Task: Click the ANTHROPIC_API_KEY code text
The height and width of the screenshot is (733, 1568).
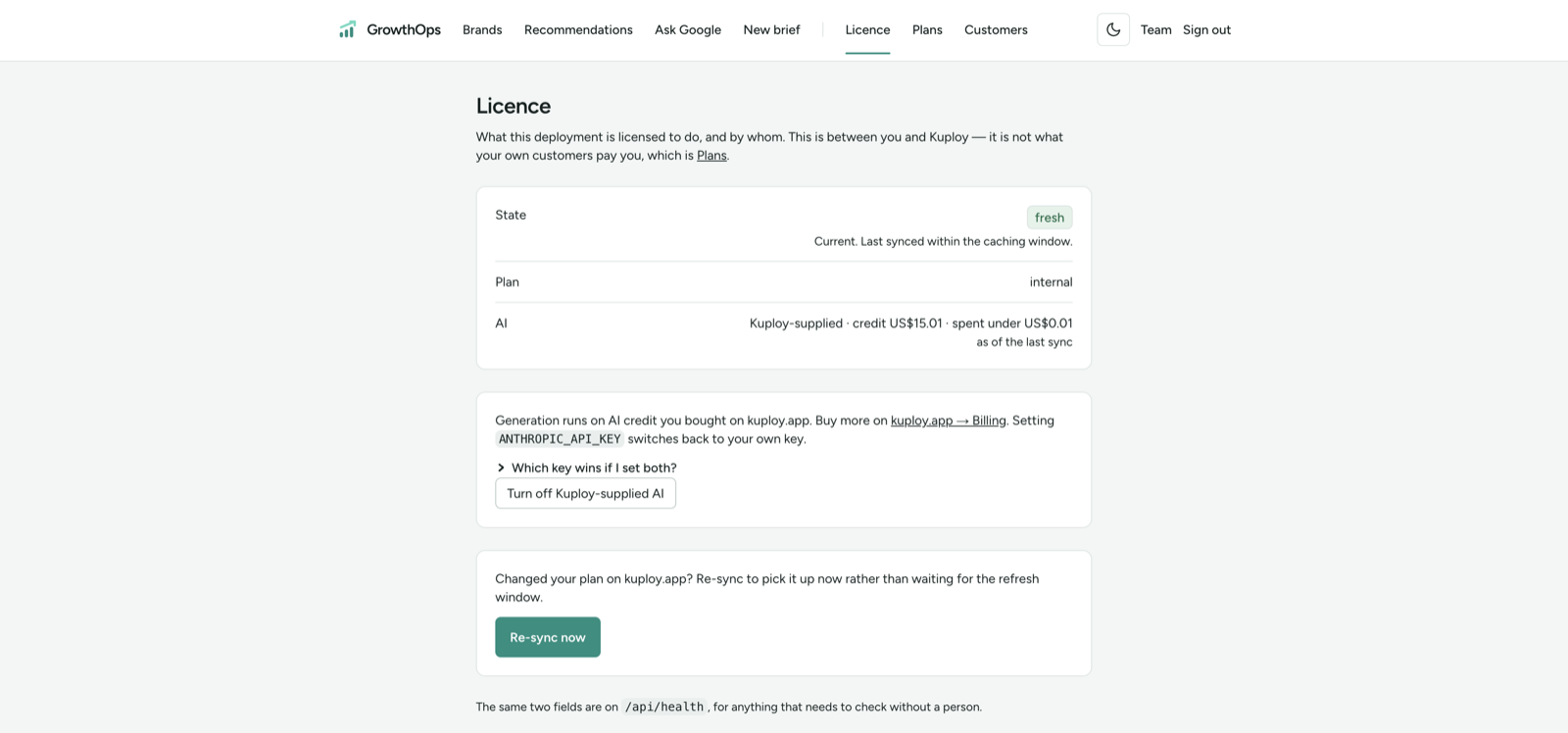Action: [x=560, y=439]
